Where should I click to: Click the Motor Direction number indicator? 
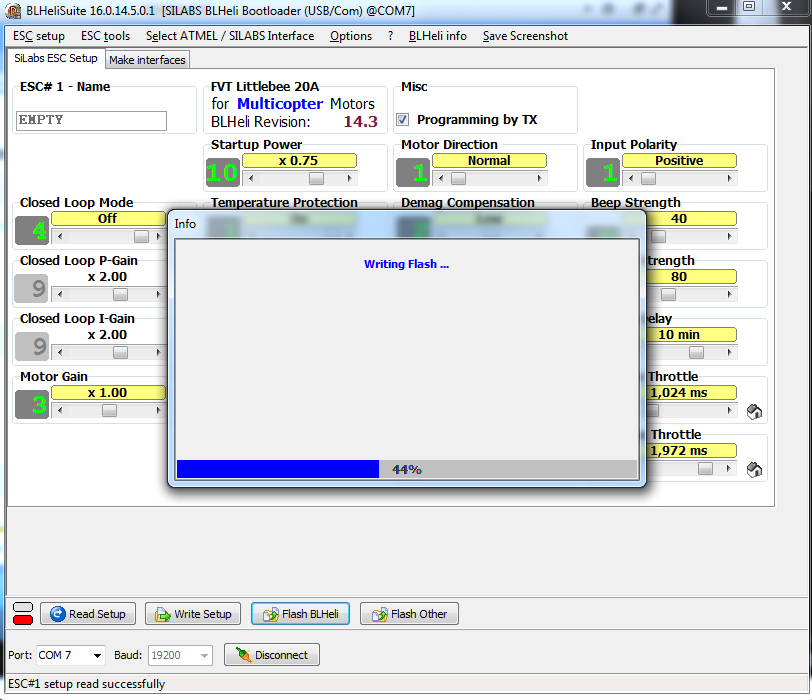click(x=412, y=172)
